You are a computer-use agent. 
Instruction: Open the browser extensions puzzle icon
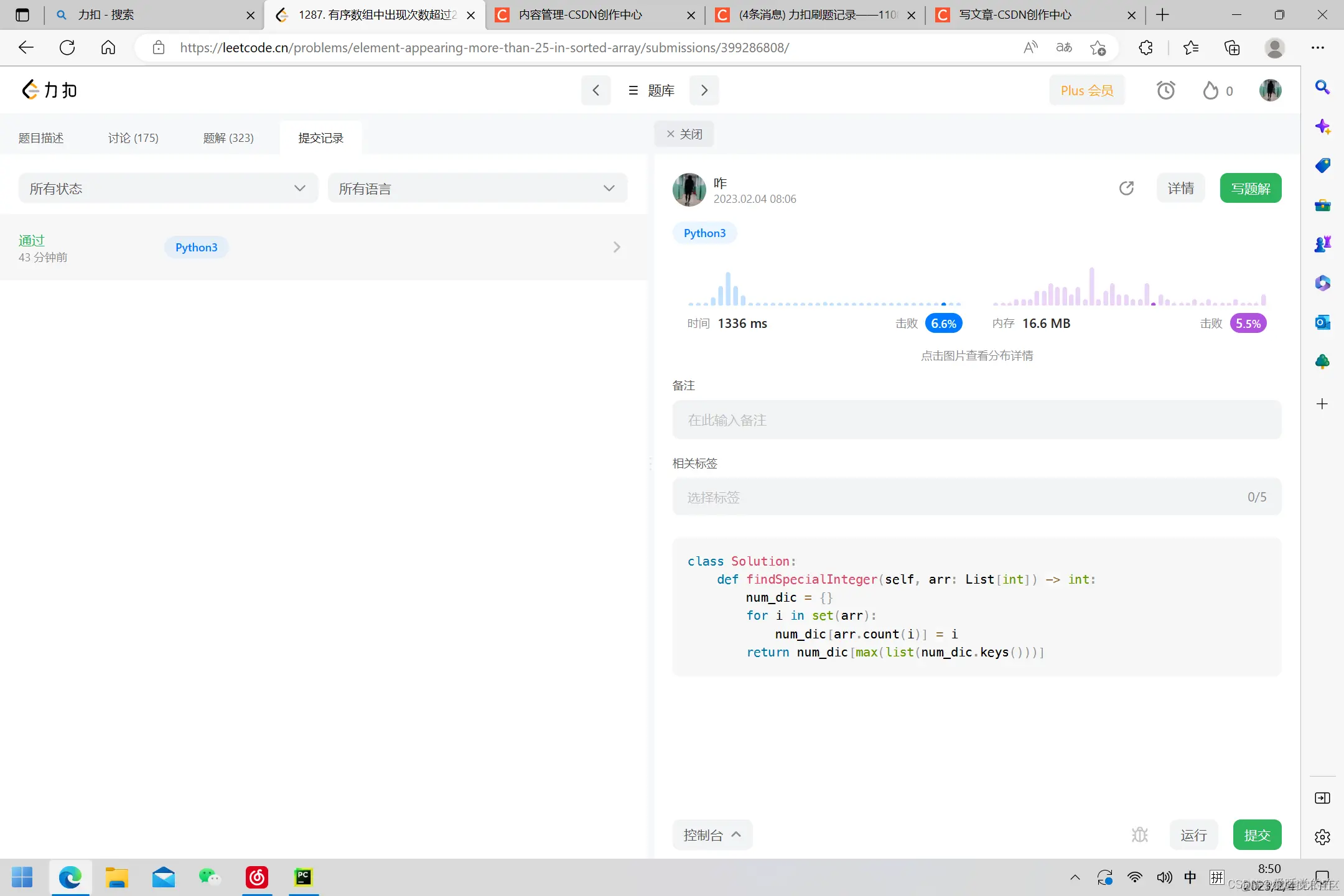(1146, 48)
